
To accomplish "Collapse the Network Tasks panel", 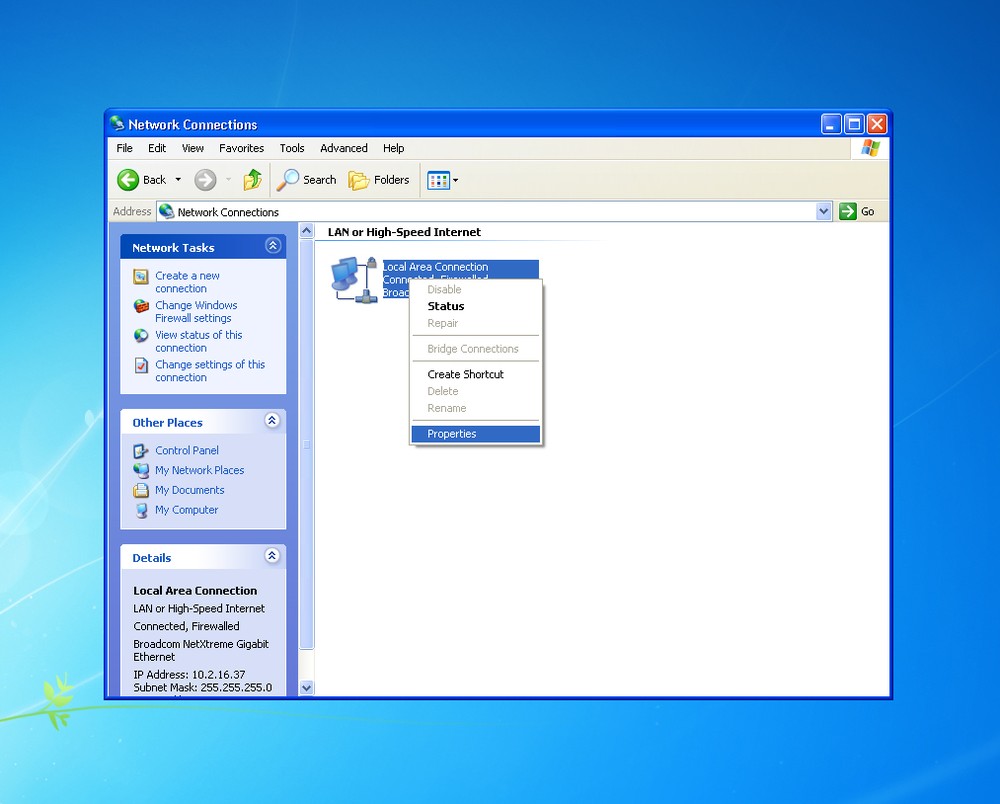I will pos(271,245).
